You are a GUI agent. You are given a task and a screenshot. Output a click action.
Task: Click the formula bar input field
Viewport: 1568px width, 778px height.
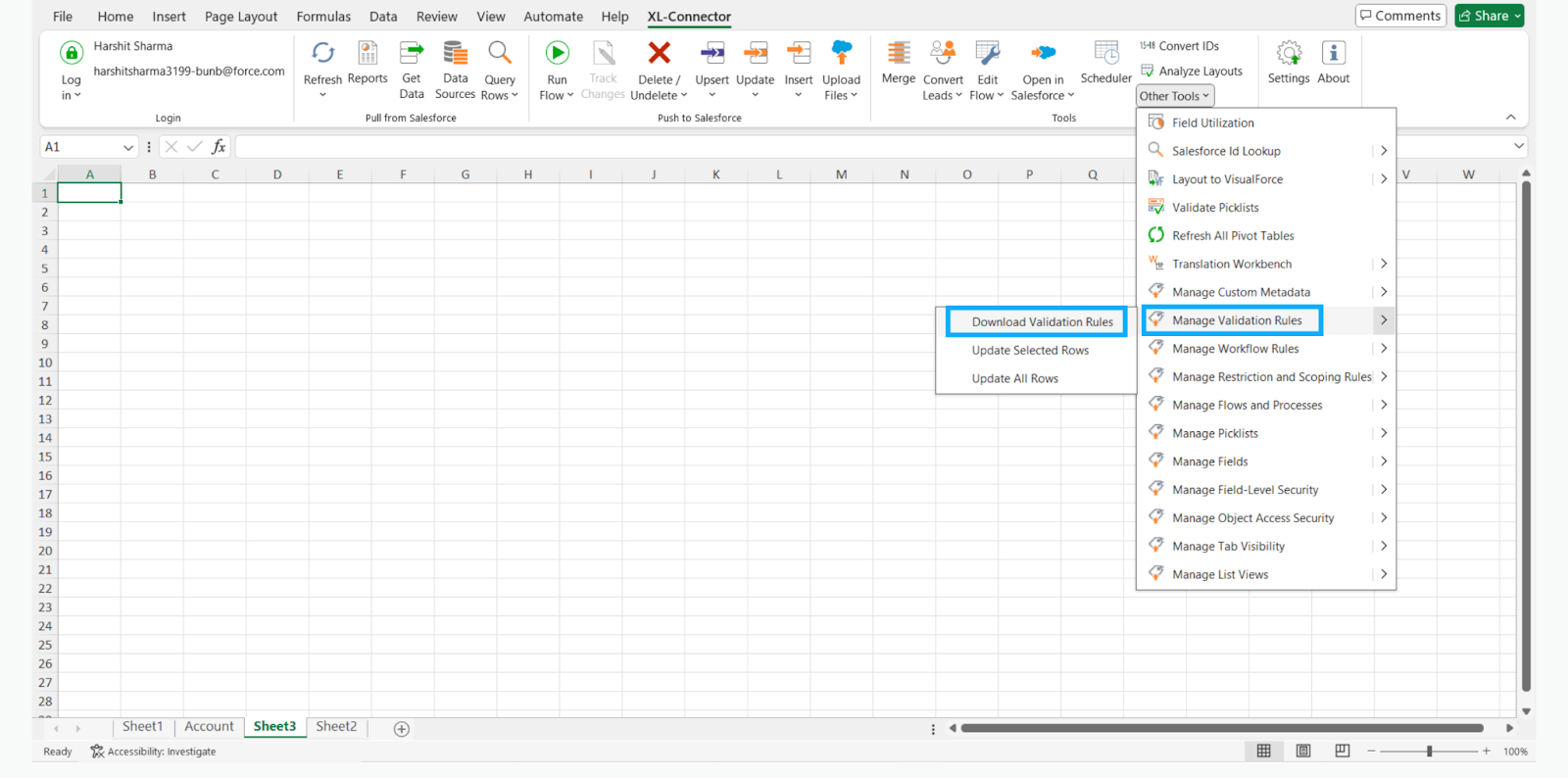pyautogui.click(x=683, y=147)
